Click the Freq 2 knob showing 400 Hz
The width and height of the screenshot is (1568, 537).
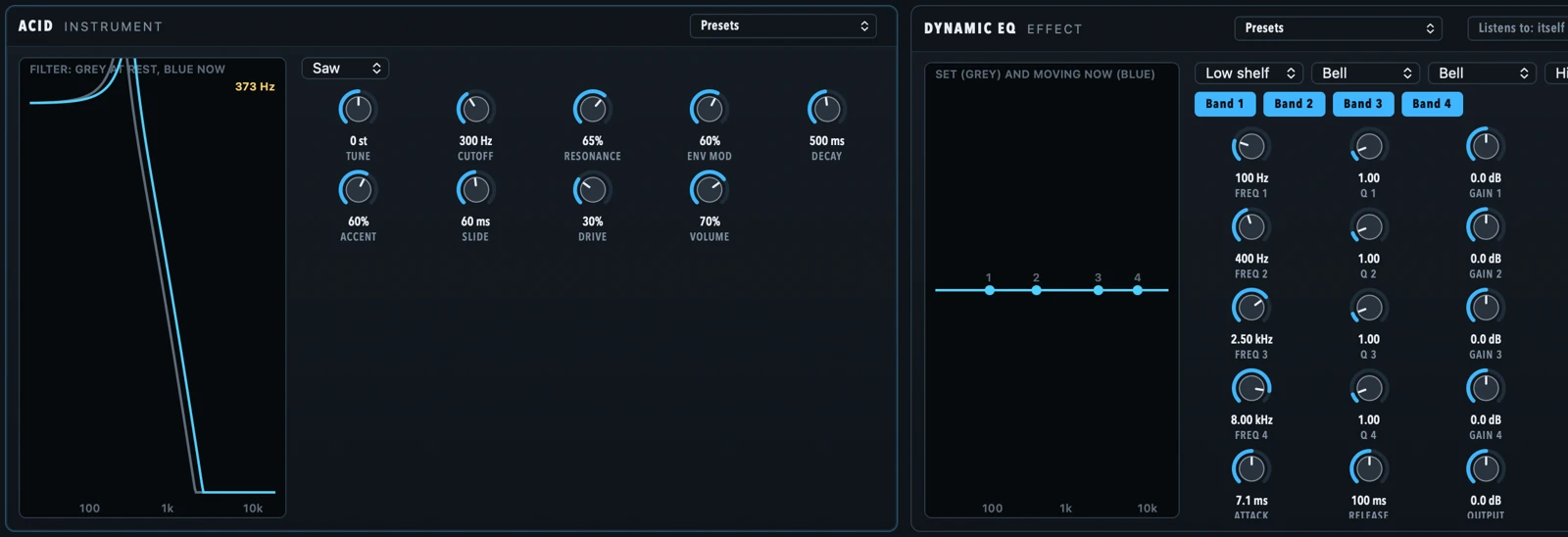tap(1251, 227)
